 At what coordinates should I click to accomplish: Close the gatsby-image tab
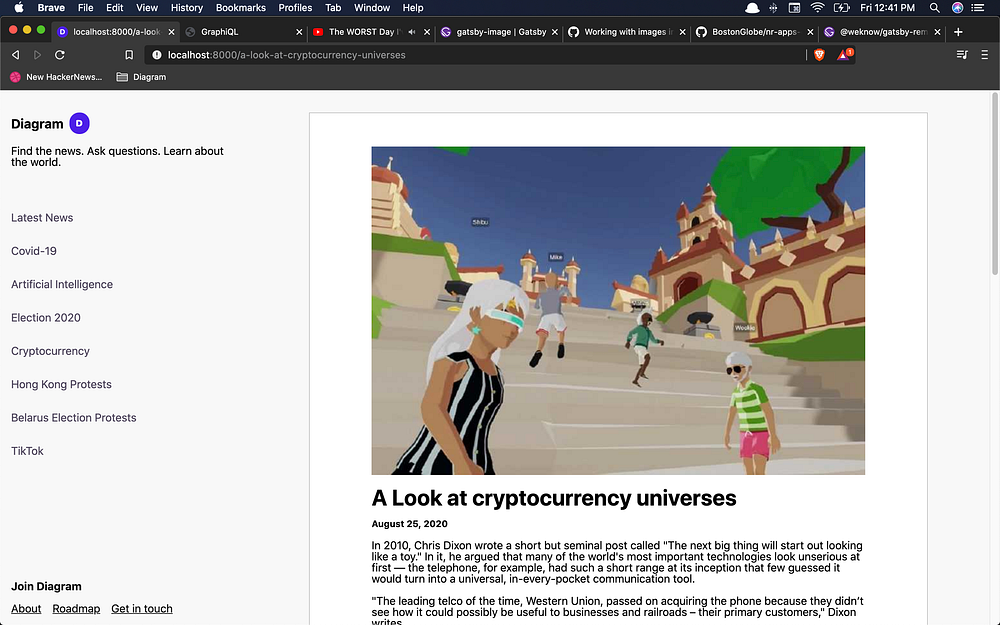pos(555,32)
